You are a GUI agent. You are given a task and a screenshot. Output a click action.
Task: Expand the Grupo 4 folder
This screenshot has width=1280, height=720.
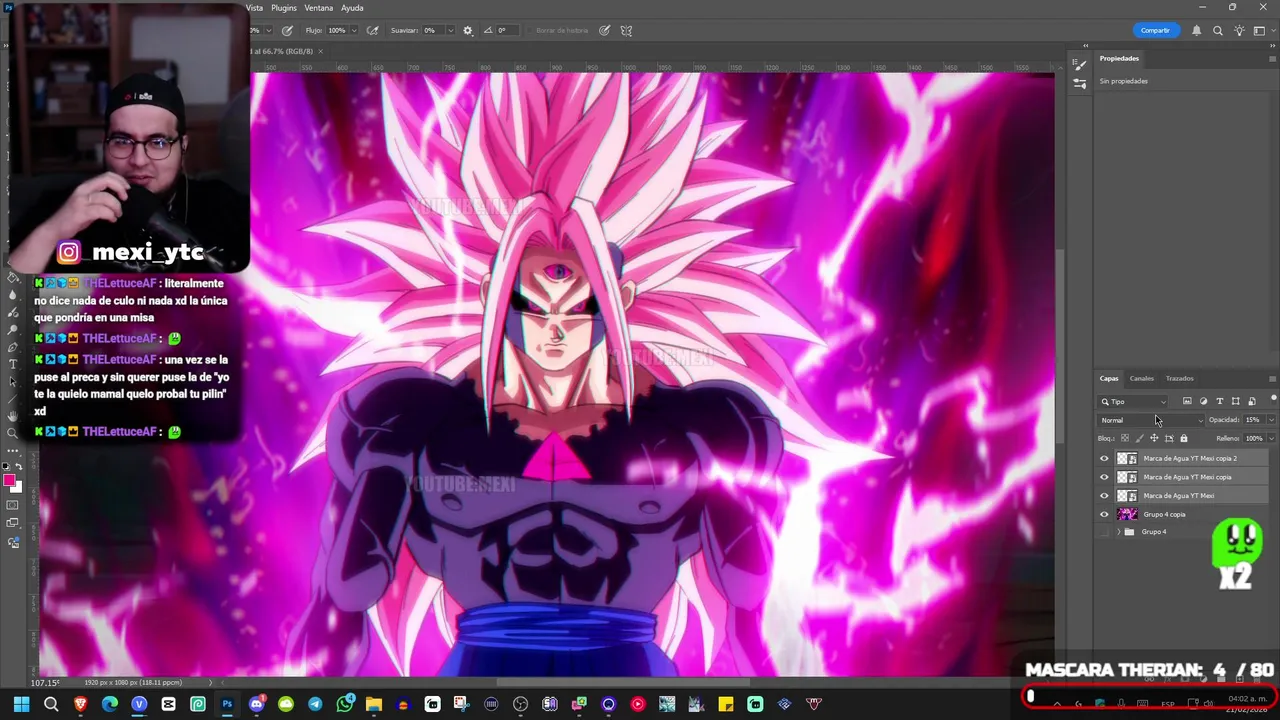coord(1118,532)
